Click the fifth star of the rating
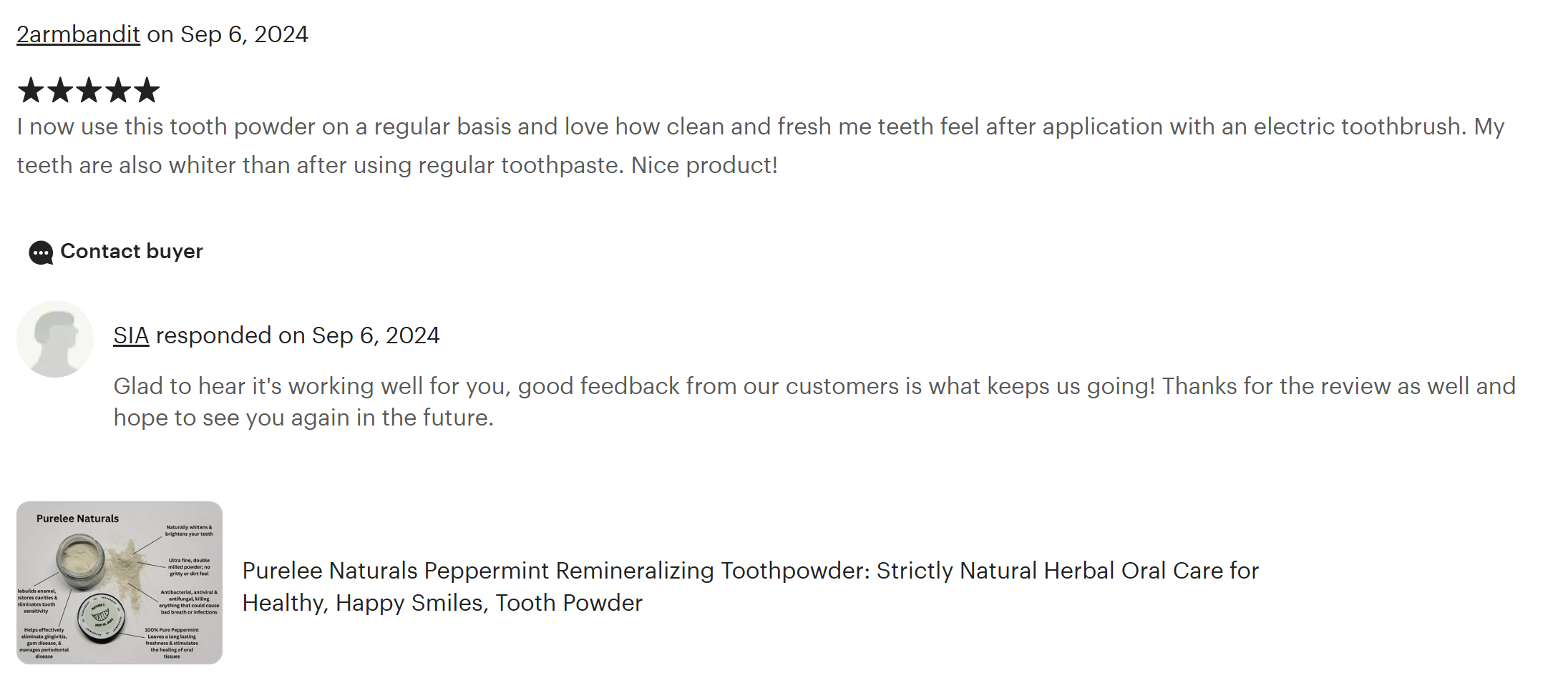 pyautogui.click(x=147, y=90)
